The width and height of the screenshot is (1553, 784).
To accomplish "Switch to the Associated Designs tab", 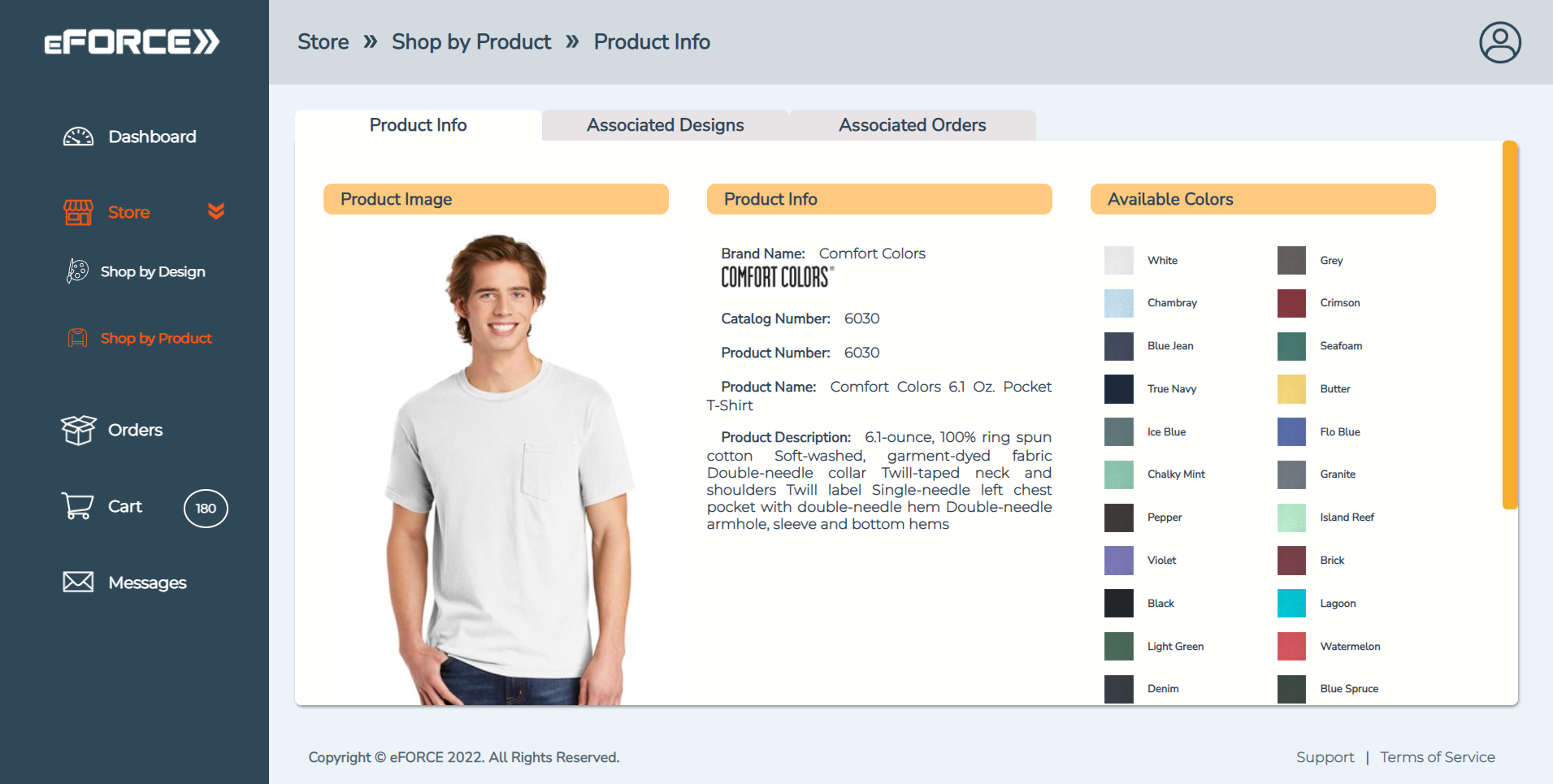I will [x=665, y=125].
